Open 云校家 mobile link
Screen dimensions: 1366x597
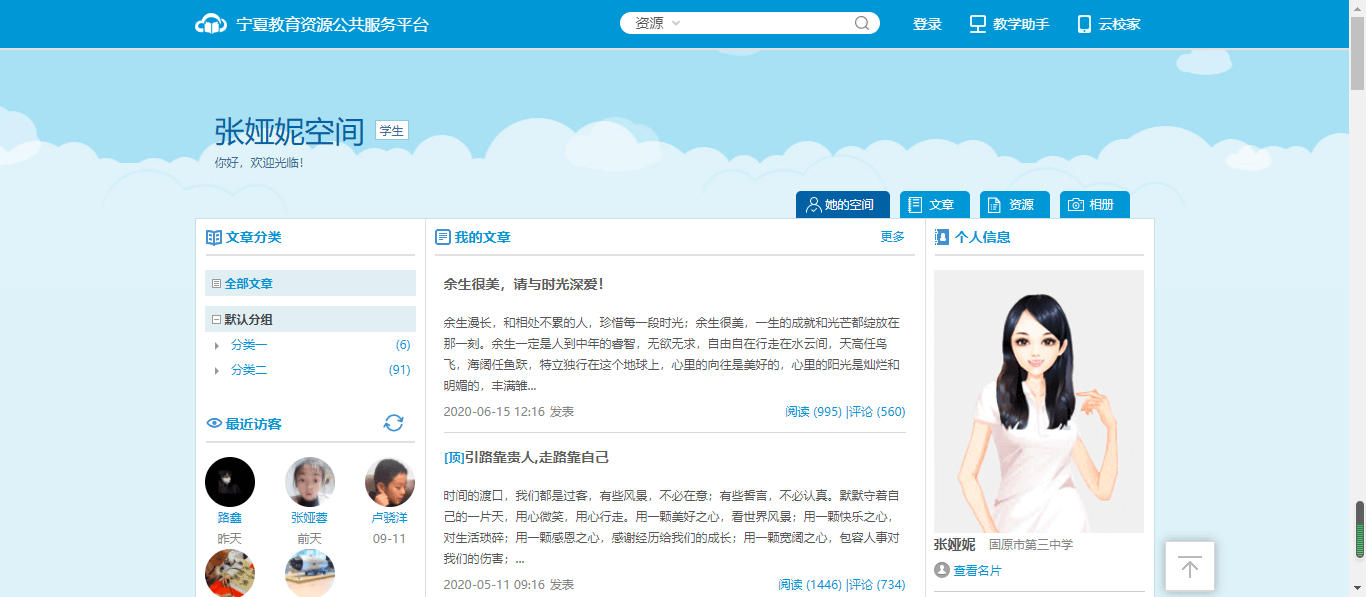pyautogui.click(x=1108, y=24)
